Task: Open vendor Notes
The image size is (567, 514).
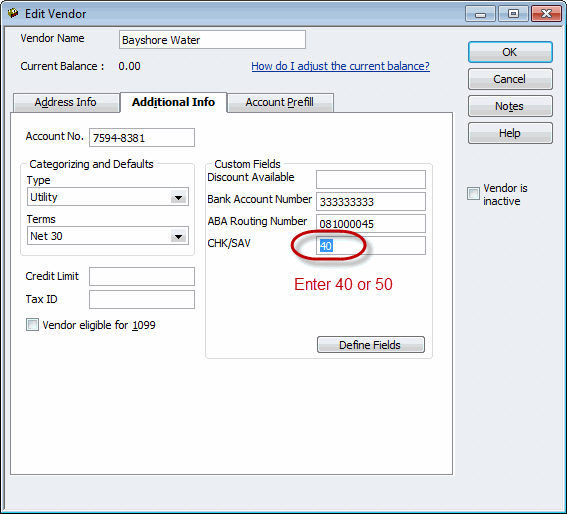Action: click(x=510, y=106)
